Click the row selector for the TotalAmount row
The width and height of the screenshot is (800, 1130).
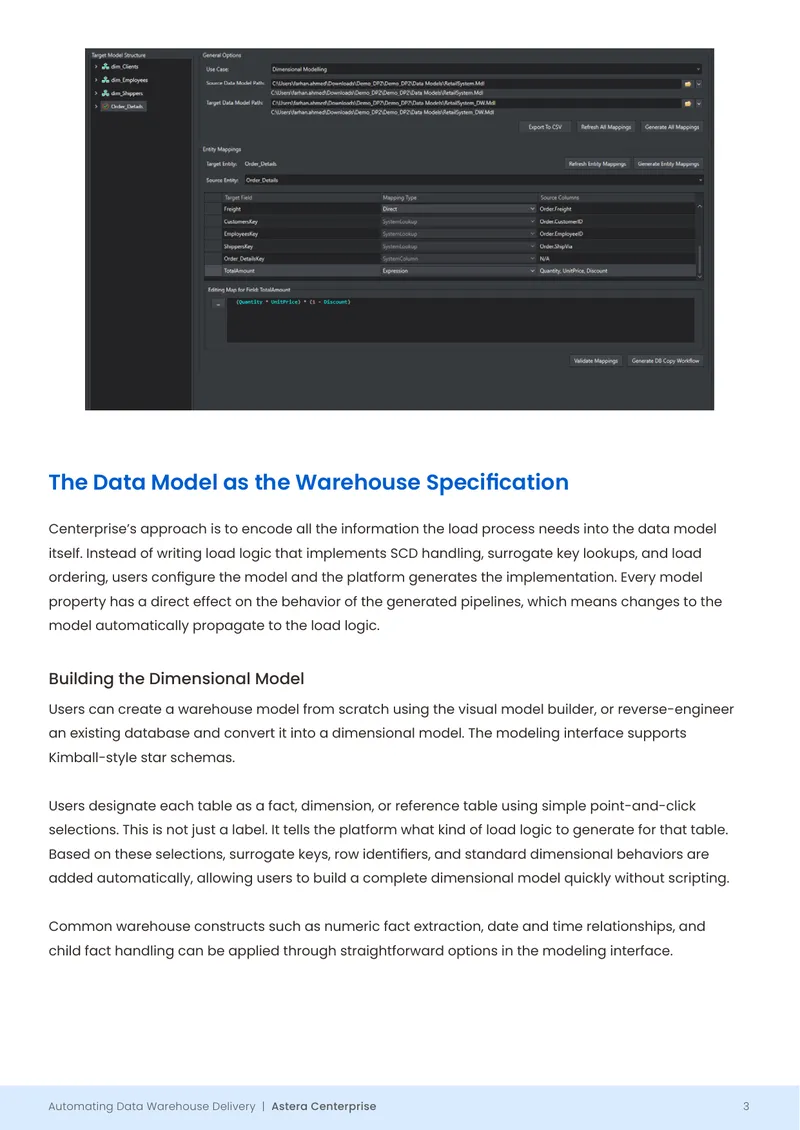coord(213,271)
